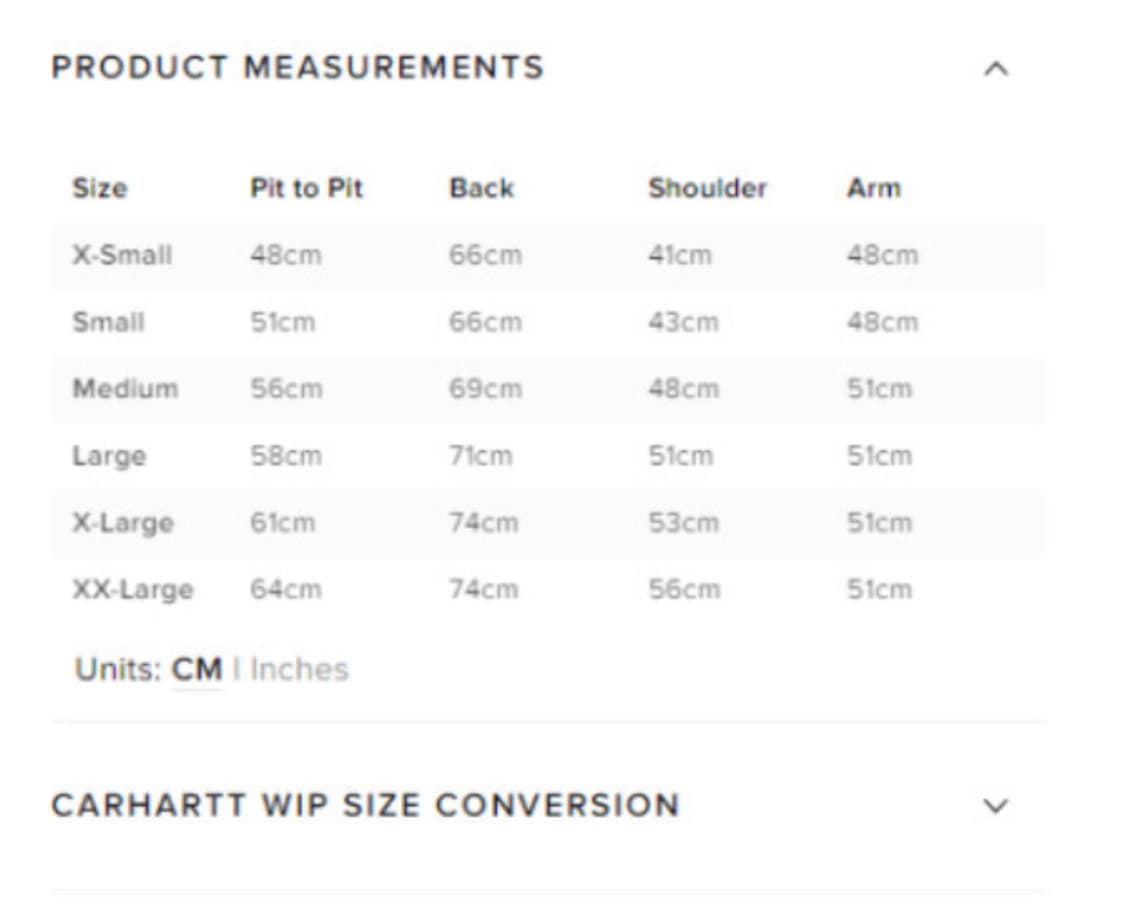
Task: Select the Small size row label
Action: pos(108,322)
